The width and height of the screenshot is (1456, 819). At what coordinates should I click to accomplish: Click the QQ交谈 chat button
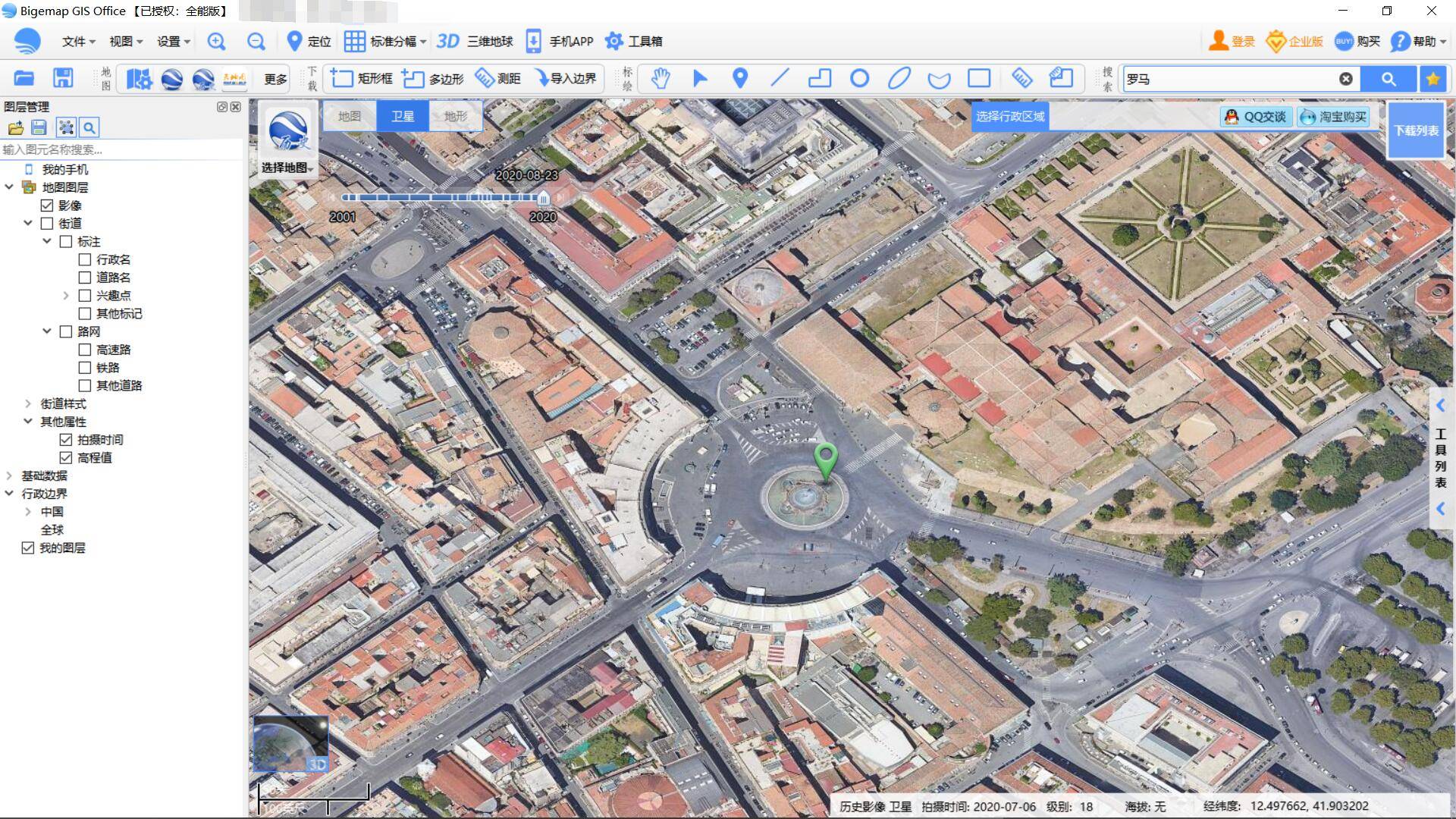[x=1256, y=117]
